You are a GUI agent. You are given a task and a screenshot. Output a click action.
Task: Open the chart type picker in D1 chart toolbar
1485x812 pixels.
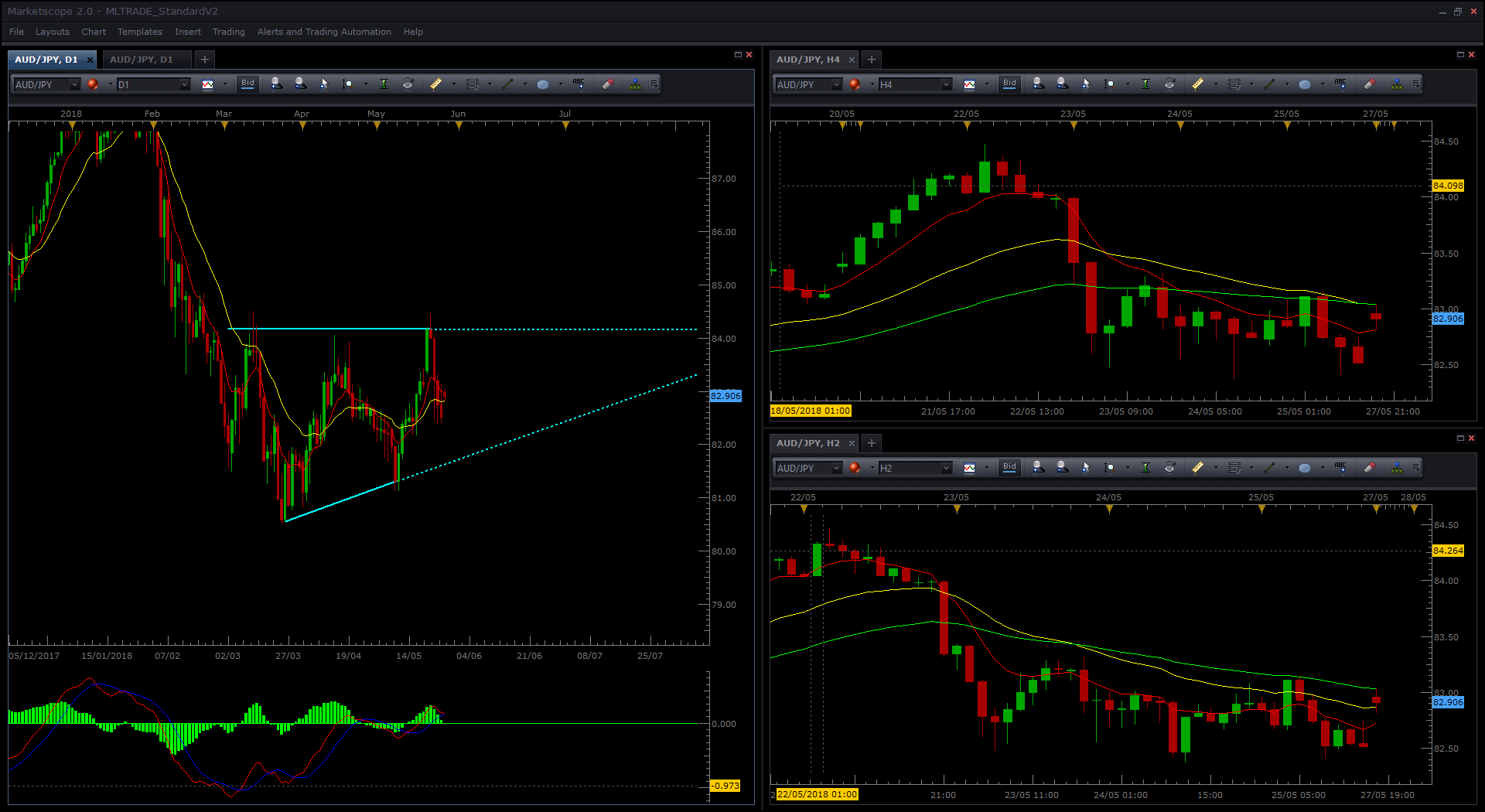[x=208, y=84]
